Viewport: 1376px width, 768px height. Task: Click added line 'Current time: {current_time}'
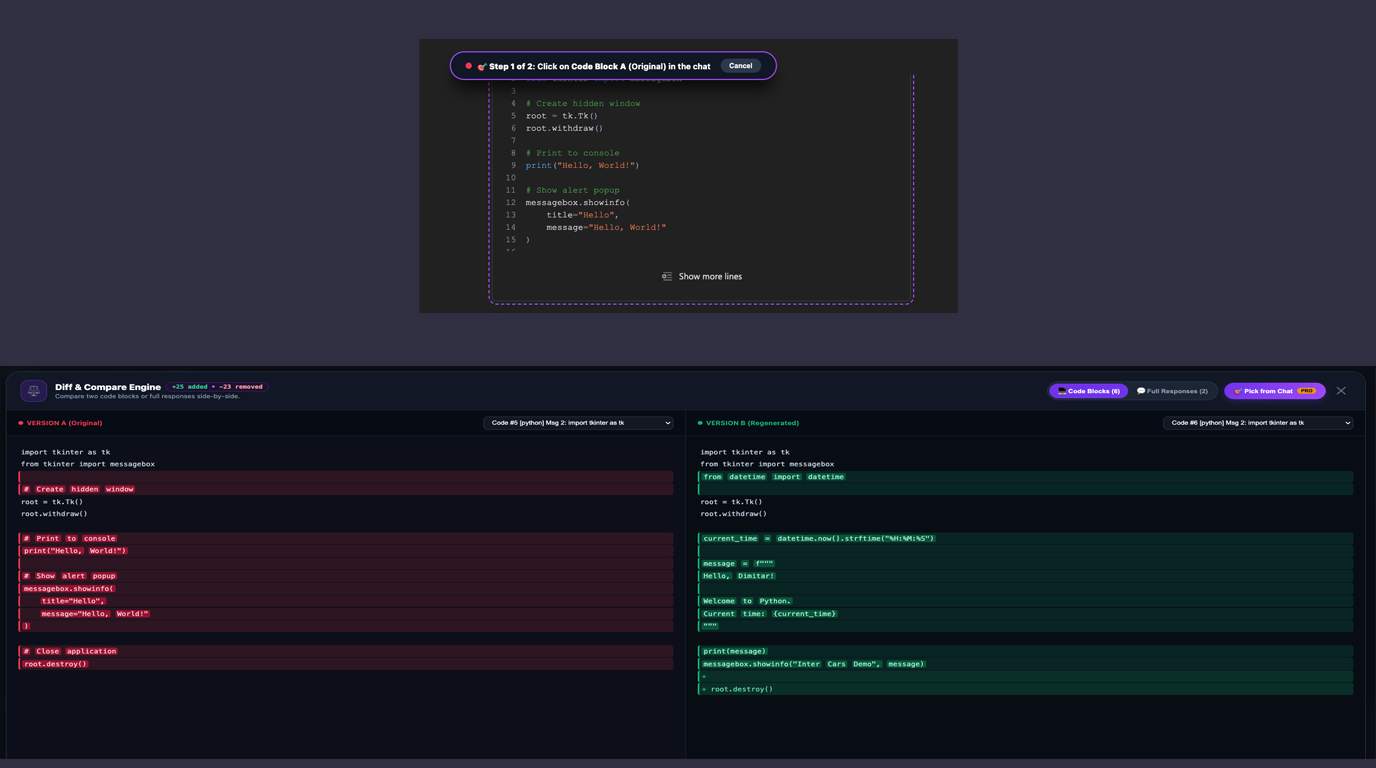(x=1025, y=614)
